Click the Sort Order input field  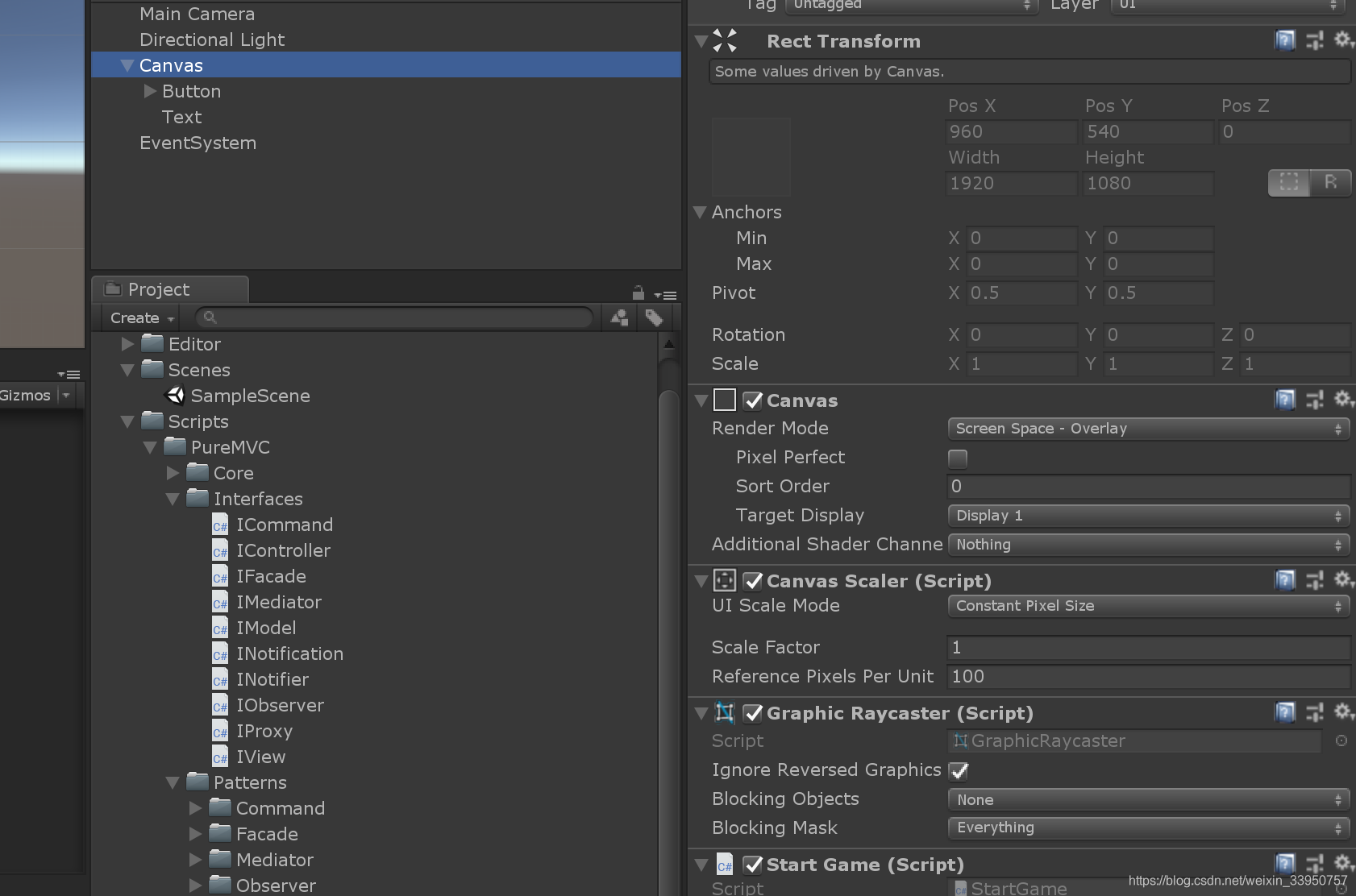(x=1149, y=487)
